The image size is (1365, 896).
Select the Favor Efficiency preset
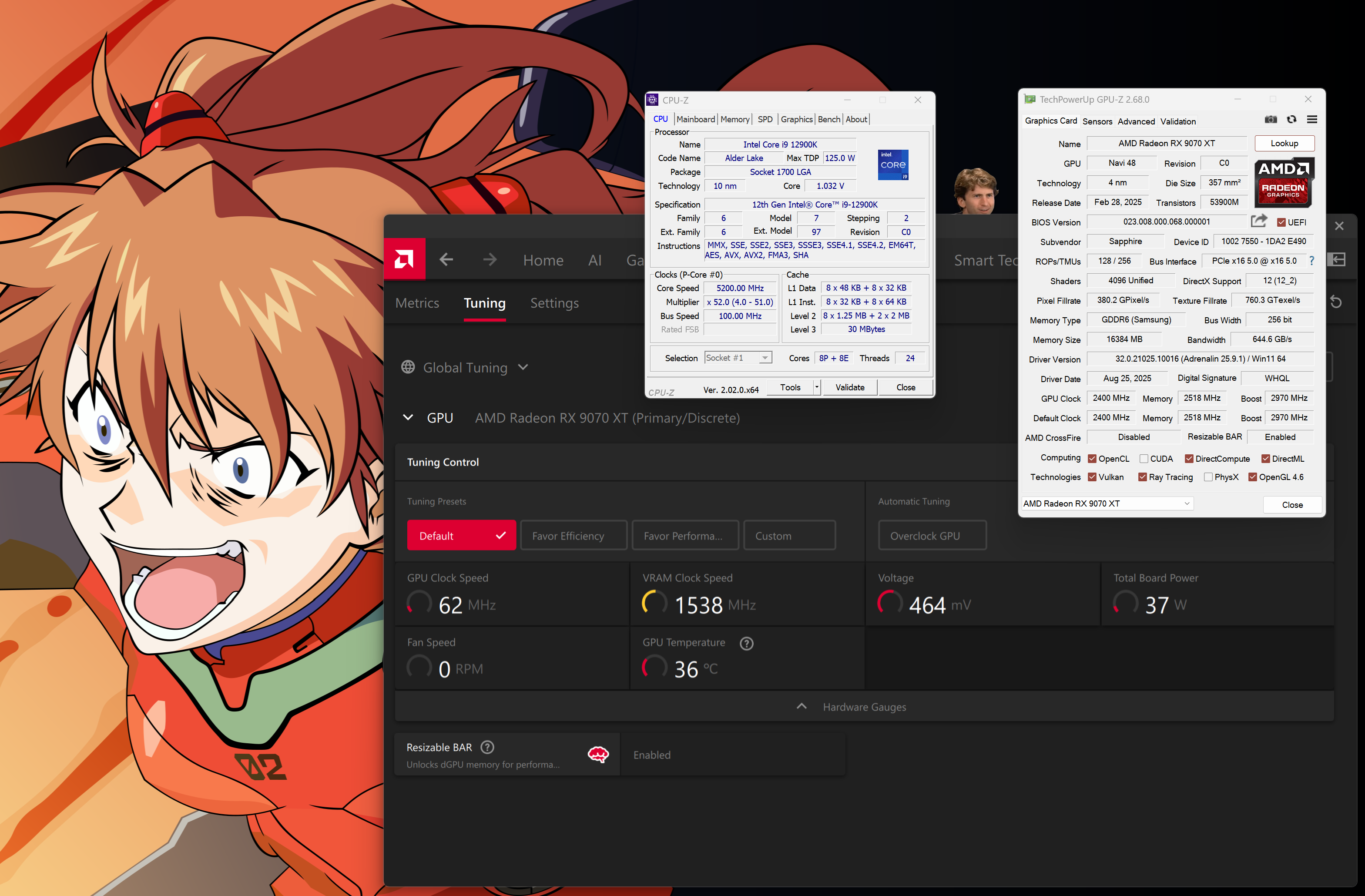coord(573,536)
